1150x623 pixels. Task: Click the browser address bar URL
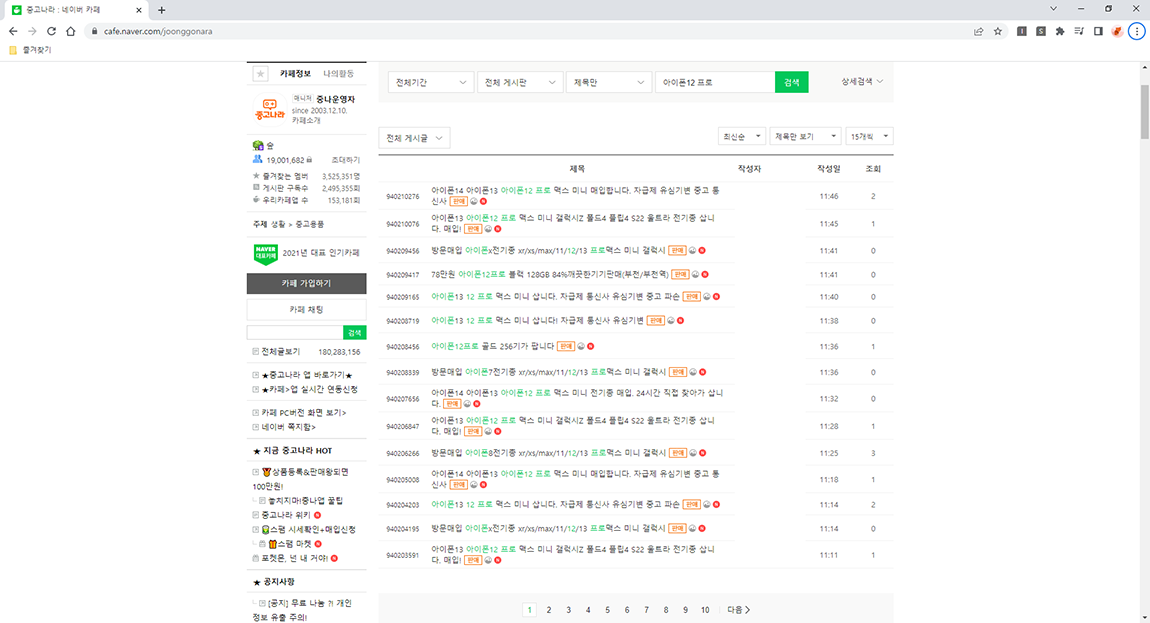tap(158, 32)
